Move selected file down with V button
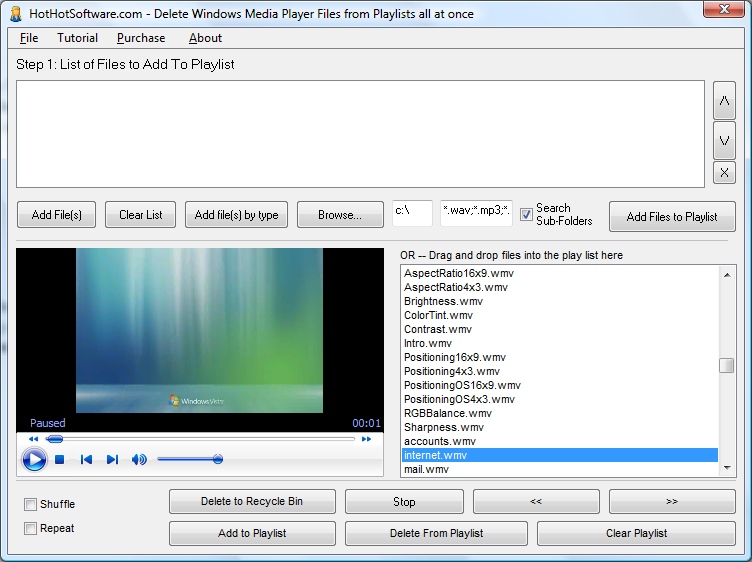 724,140
